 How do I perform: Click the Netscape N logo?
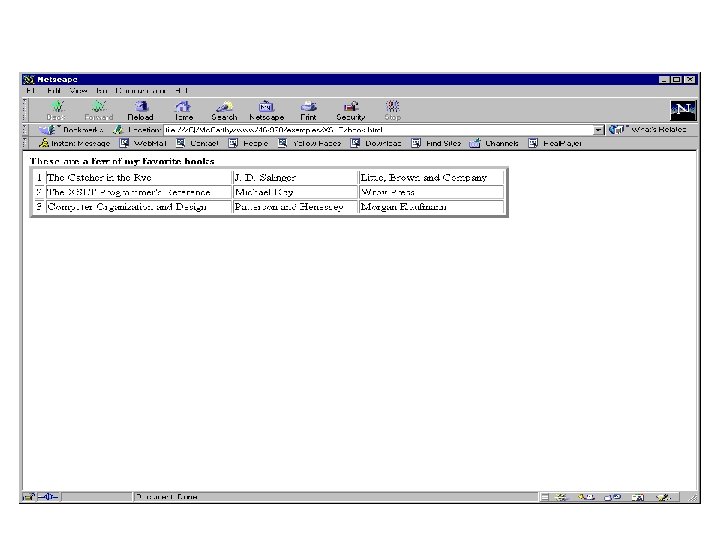683,110
